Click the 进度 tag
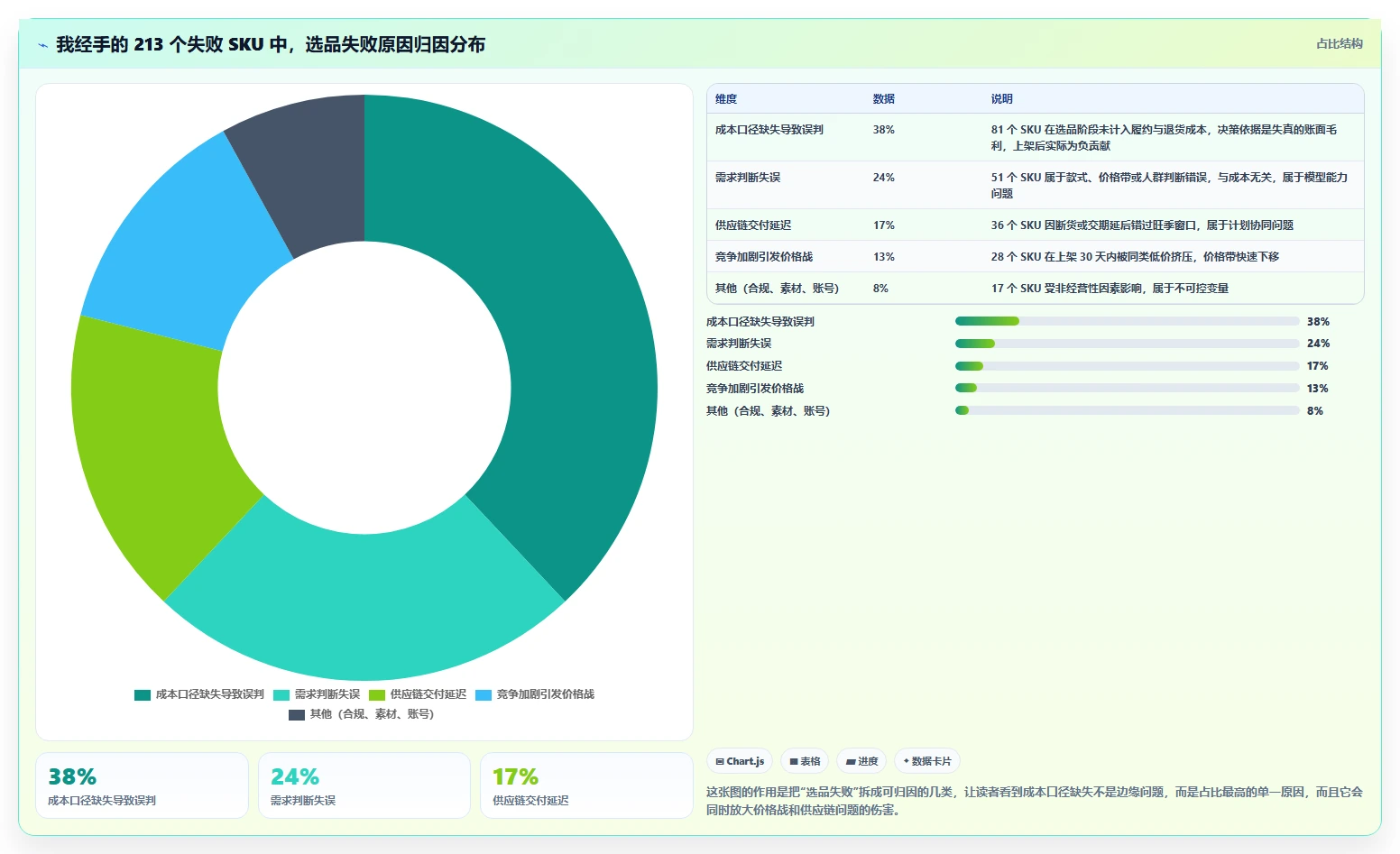Image resolution: width=1400 pixels, height=854 pixels. pos(861,761)
